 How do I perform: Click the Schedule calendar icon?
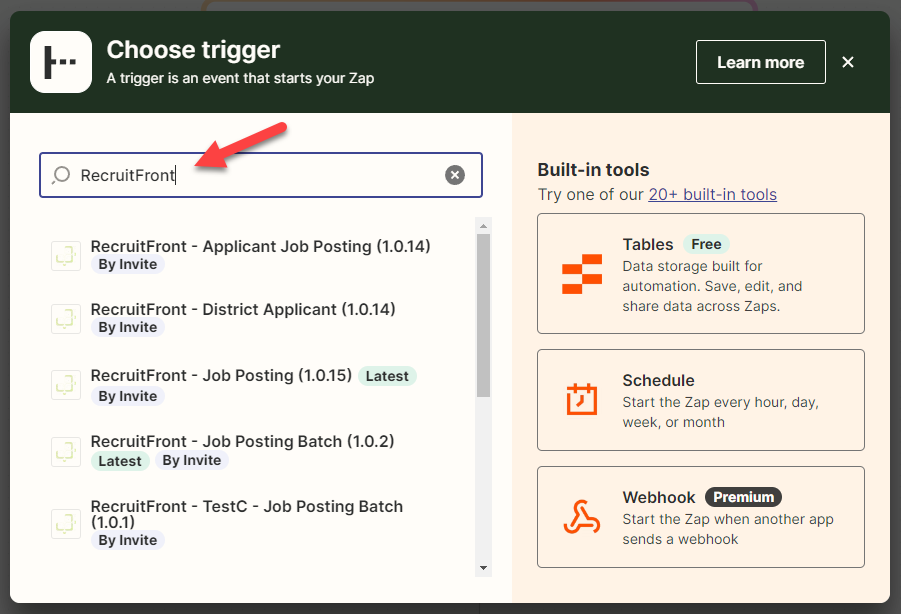pos(582,399)
